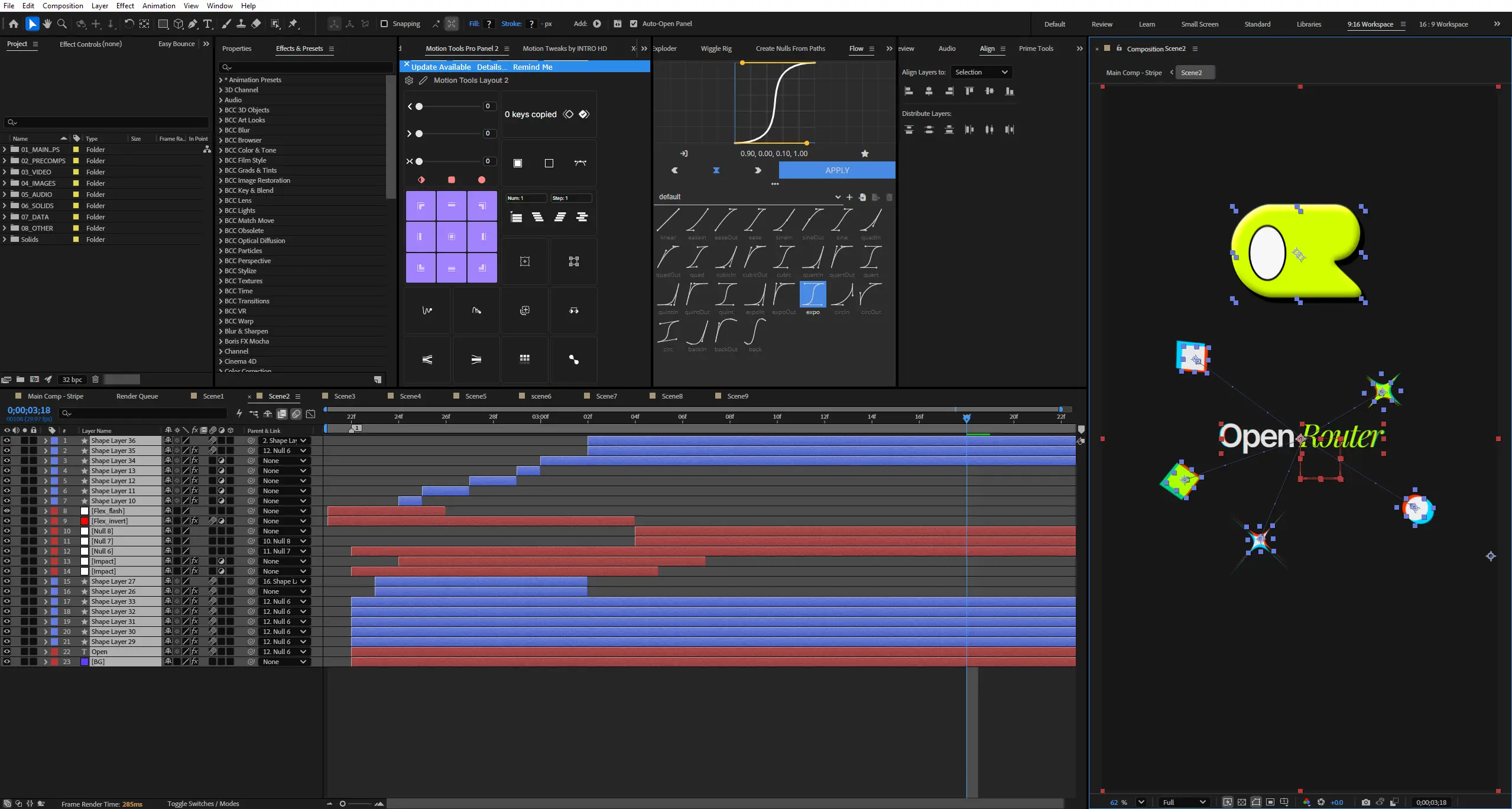Viewport: 1512px width, 809px height.
Task: Expand the 01_MAIN folder in Project
Action: (5, 150)
